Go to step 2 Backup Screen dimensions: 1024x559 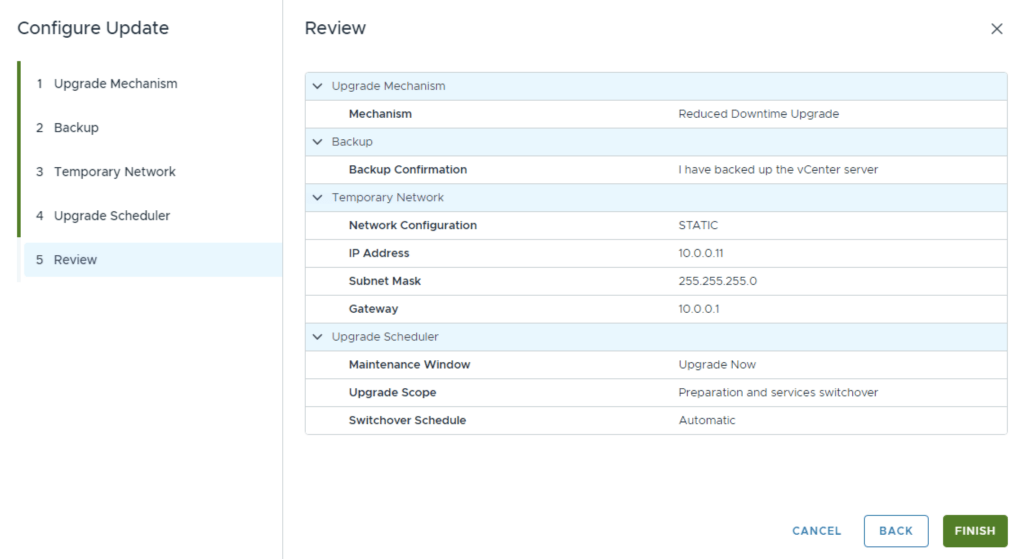[76, 128]
